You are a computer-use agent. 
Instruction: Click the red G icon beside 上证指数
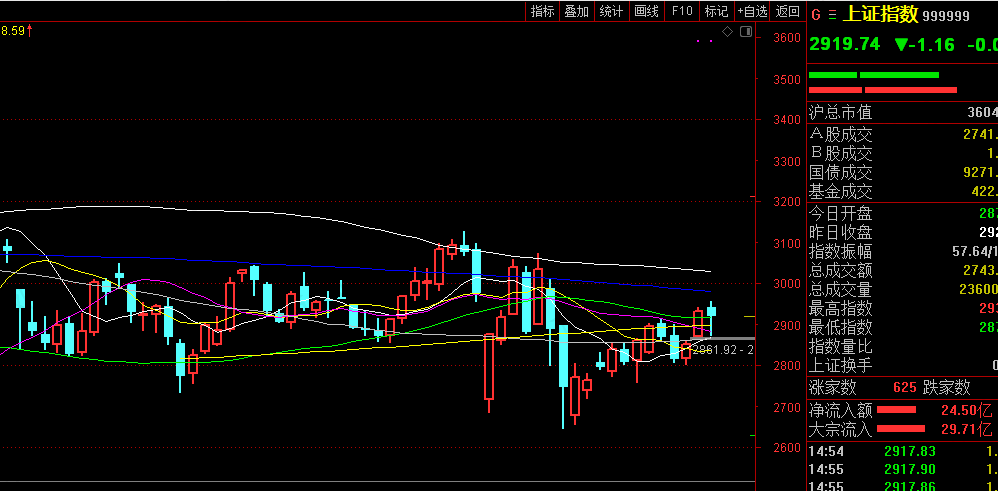tap(817, 15)
